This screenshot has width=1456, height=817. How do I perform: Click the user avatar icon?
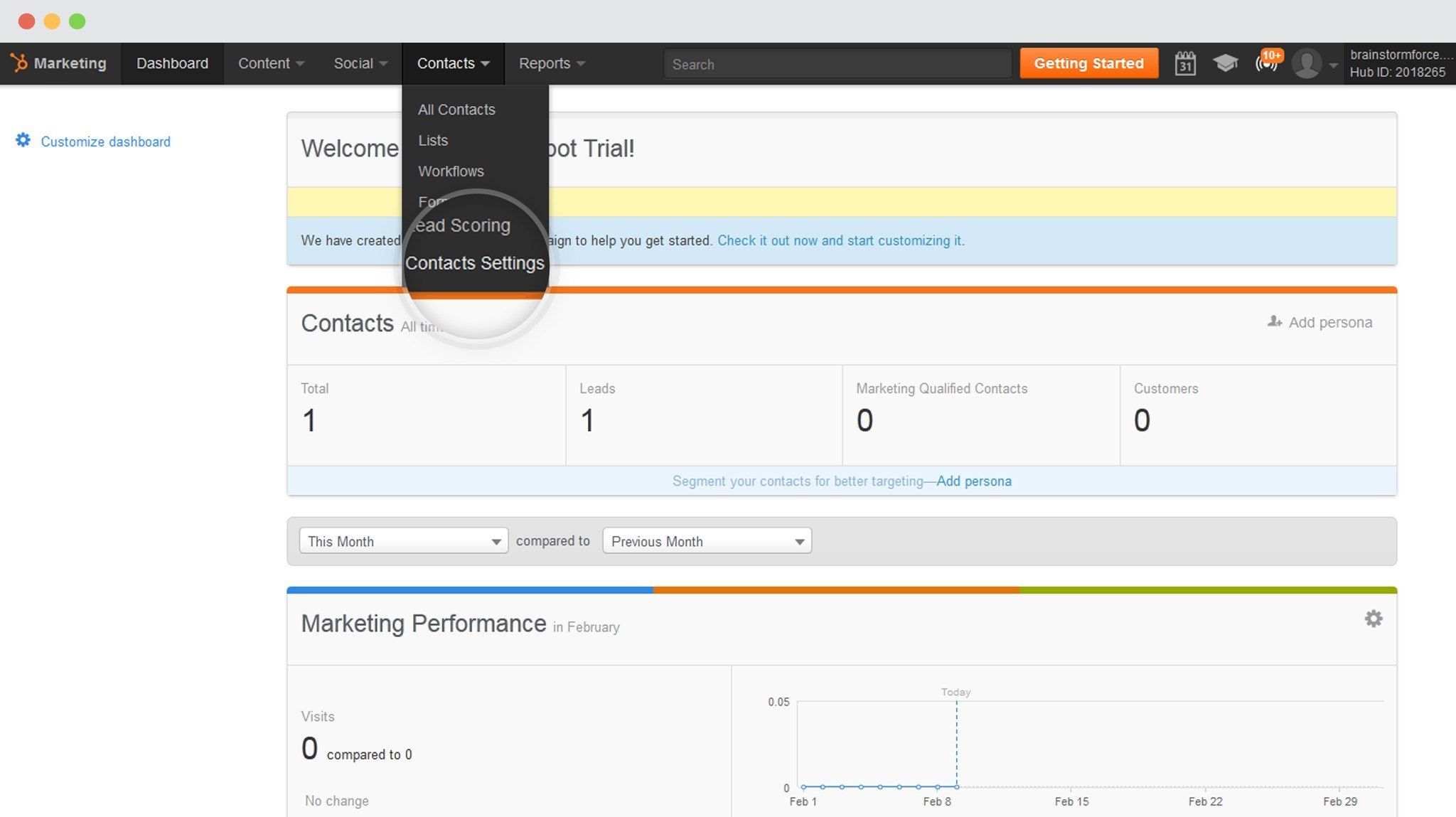pos(1306,63)
